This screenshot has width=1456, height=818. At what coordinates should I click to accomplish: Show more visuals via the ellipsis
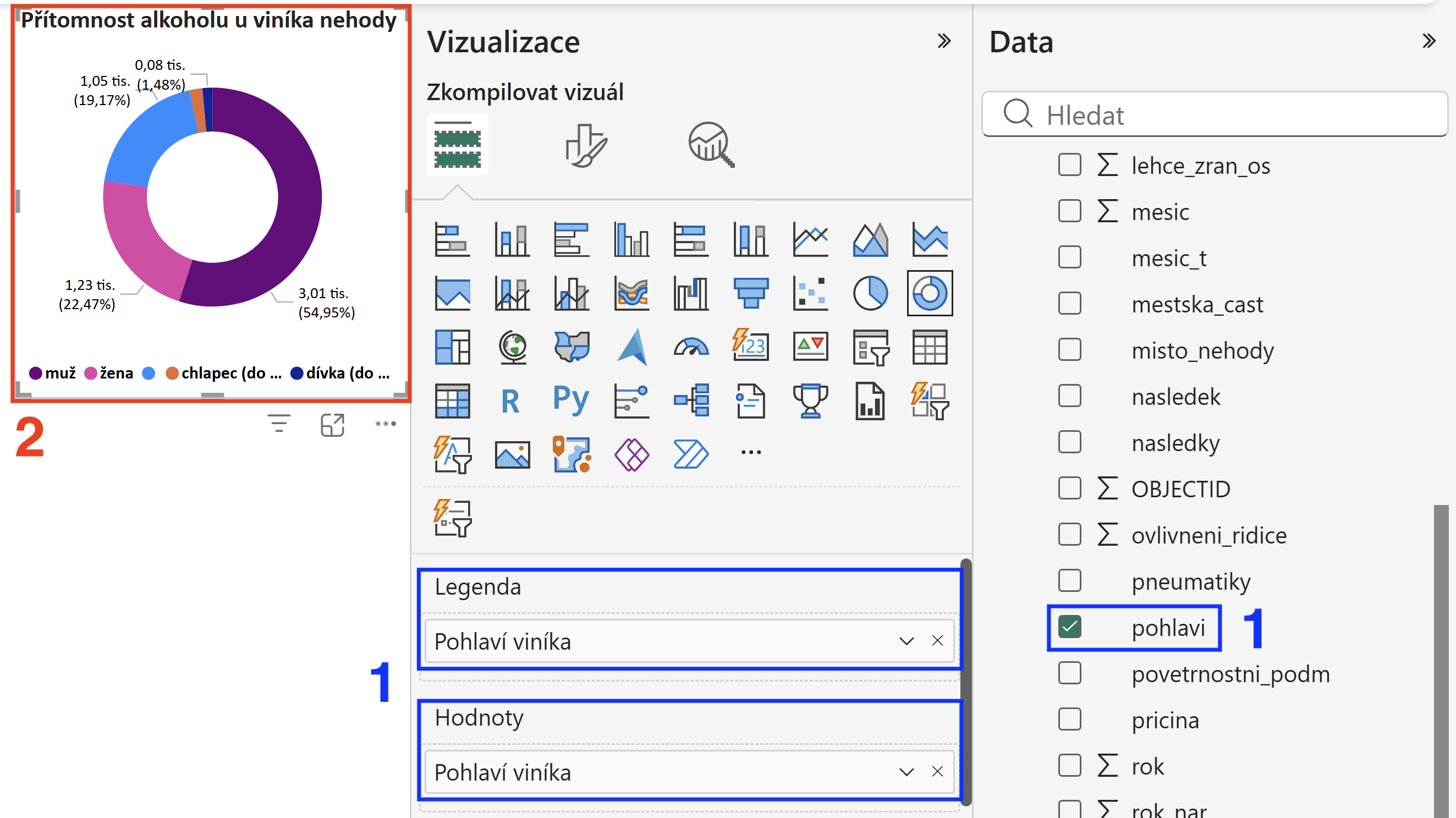coord(751,452)
